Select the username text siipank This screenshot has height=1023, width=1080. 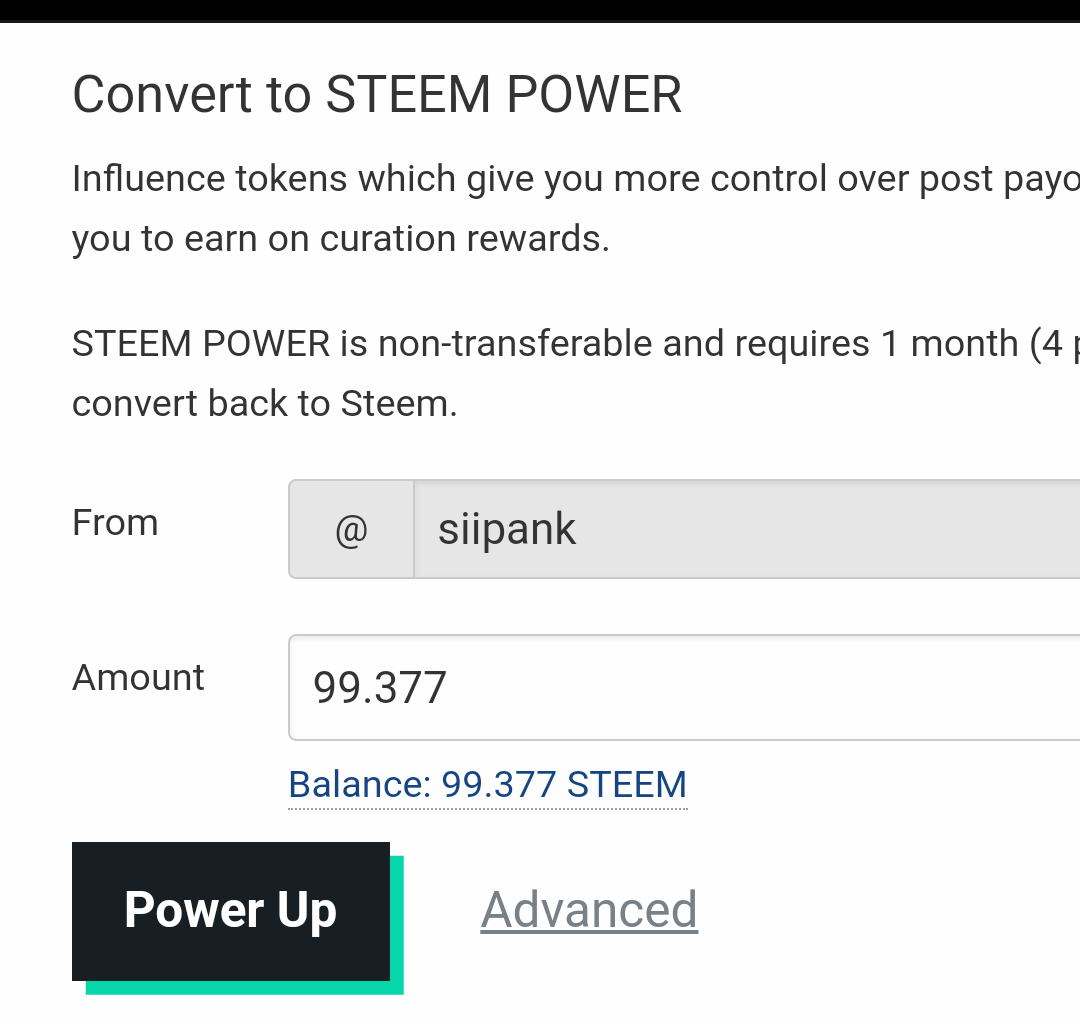507,530
